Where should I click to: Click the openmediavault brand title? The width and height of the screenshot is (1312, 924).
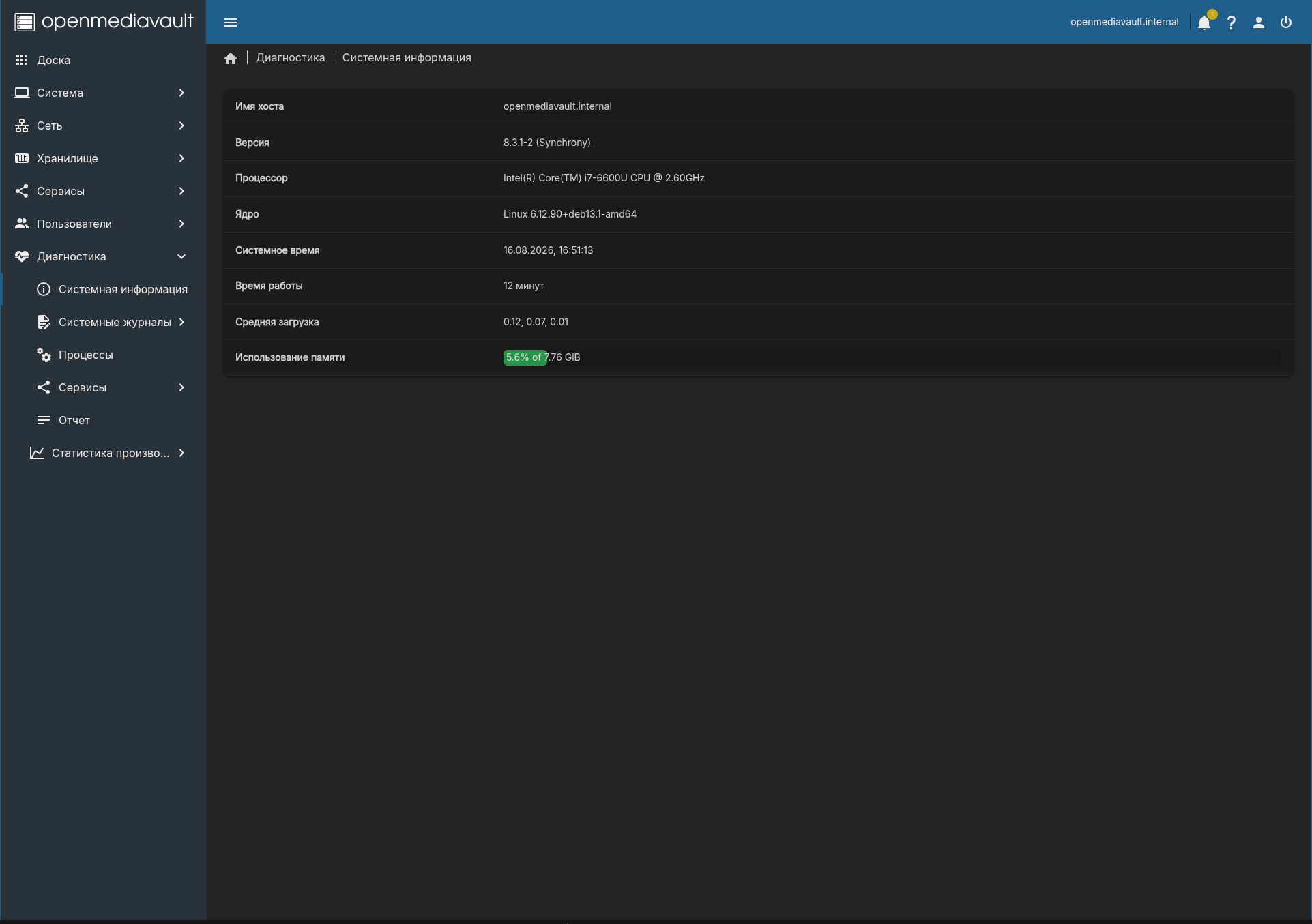click(x=117, y=21)
